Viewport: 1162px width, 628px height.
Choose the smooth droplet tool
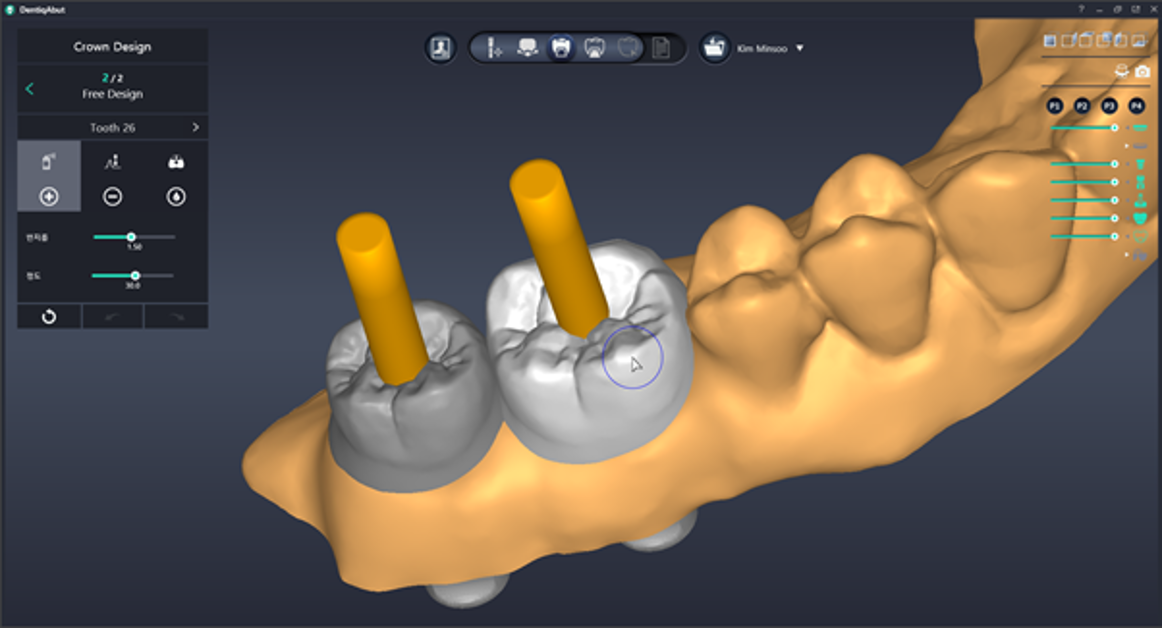coord(176,197)
